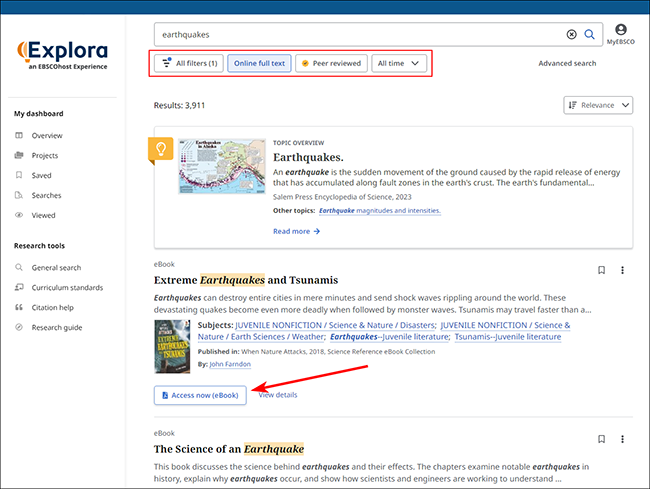
Task: Click Earthquakes--Juvenile literature subject link
Action: click(x=390, y=337)
